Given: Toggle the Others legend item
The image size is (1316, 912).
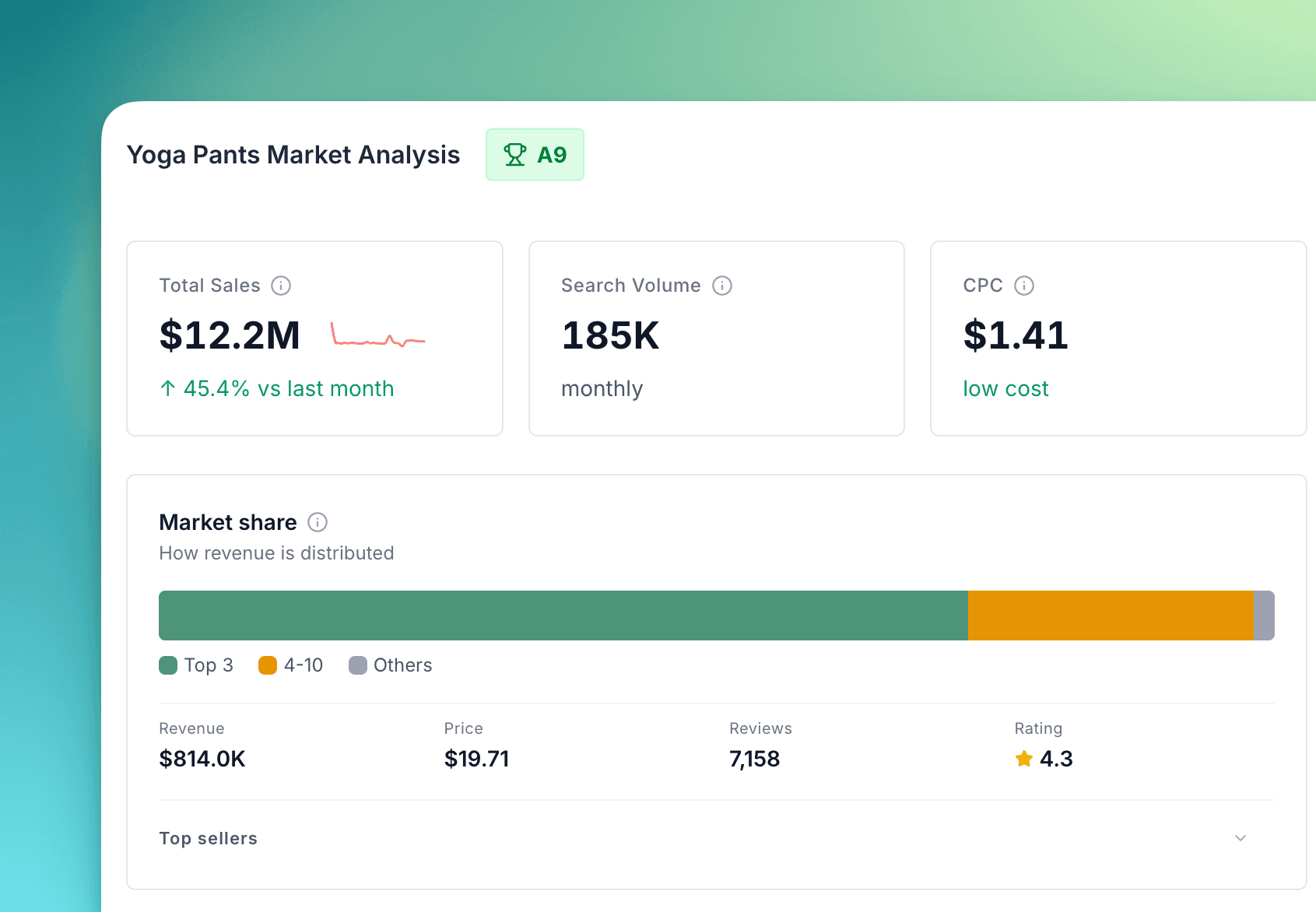Looking at the screenshot, I should pos(389,665).
